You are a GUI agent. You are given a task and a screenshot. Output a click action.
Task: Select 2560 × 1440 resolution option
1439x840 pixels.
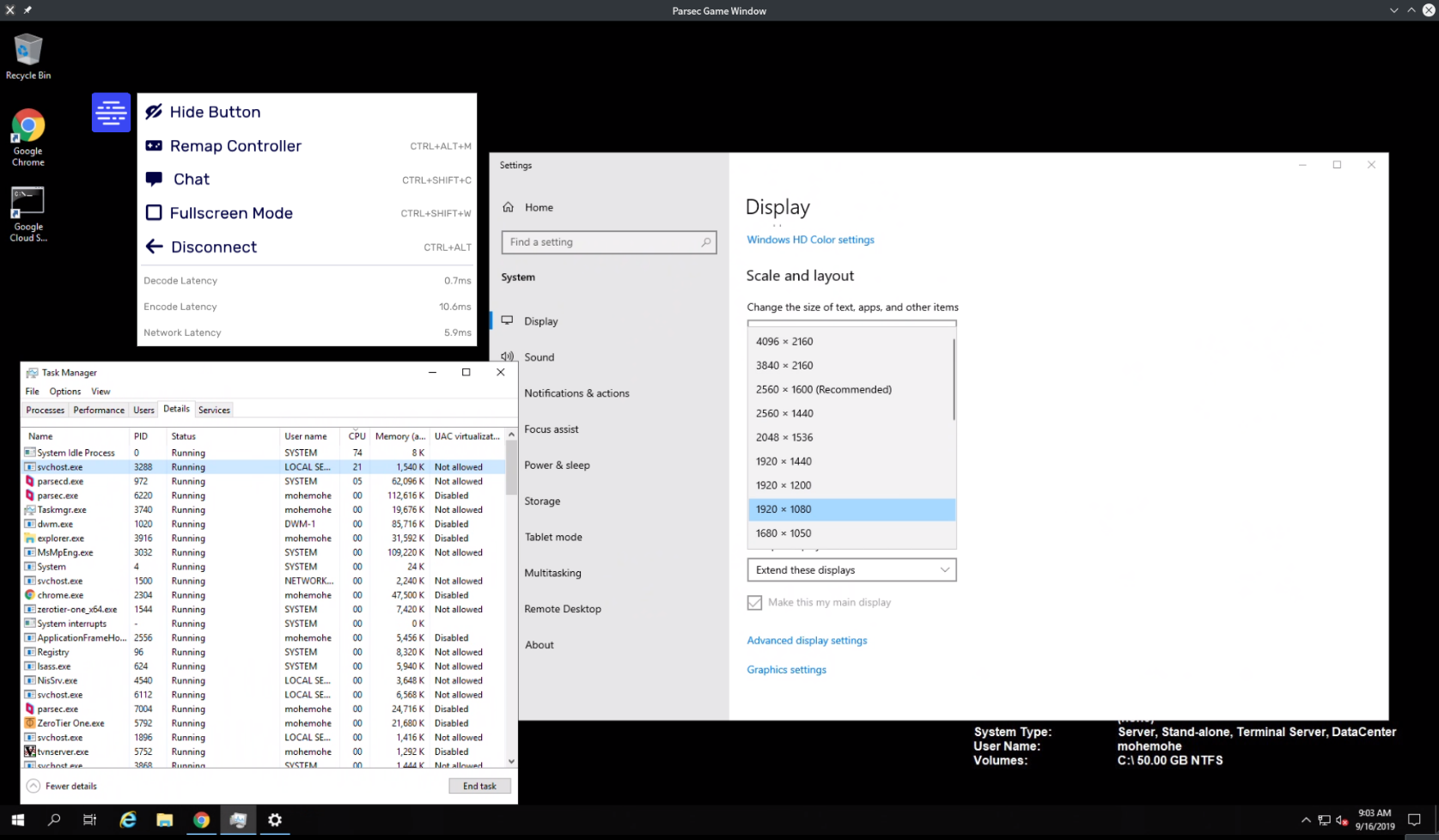click(x=784, y=413)
